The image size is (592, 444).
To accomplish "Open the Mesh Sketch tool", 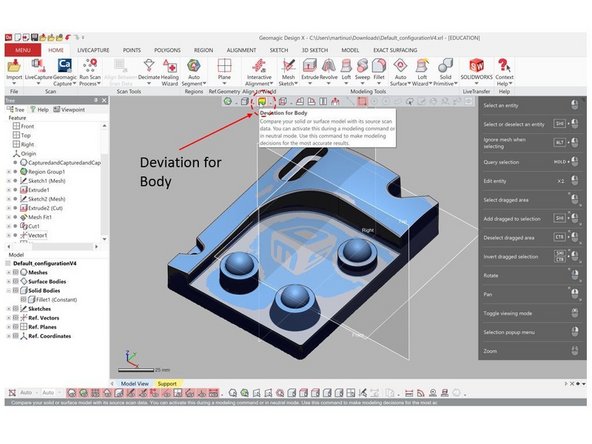I will tap(288, 72).
